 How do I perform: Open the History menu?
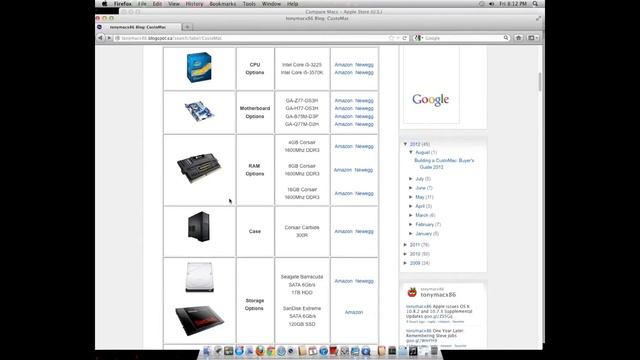click(x=194, y=4)
